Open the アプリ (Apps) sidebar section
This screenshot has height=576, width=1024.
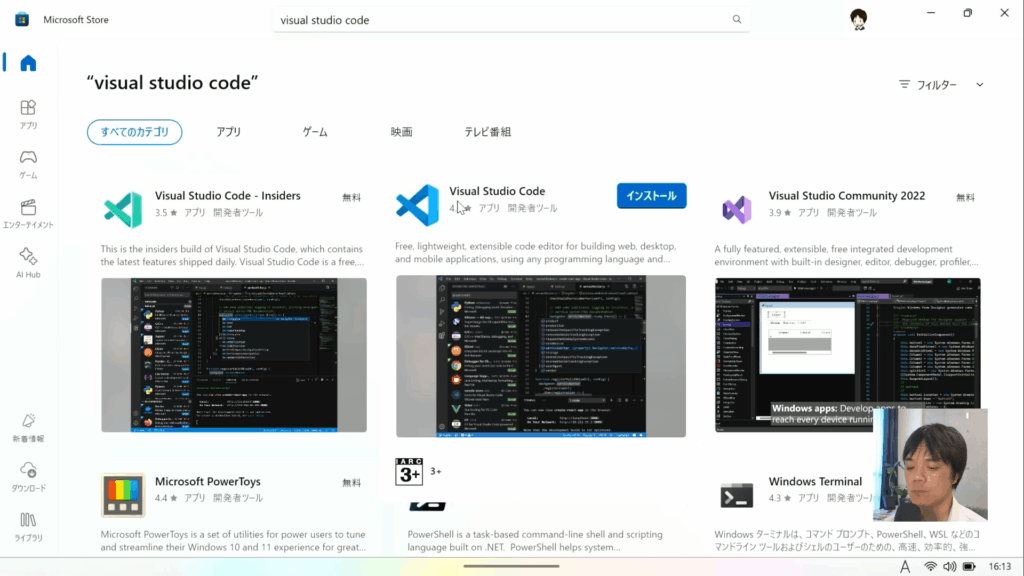28,114
